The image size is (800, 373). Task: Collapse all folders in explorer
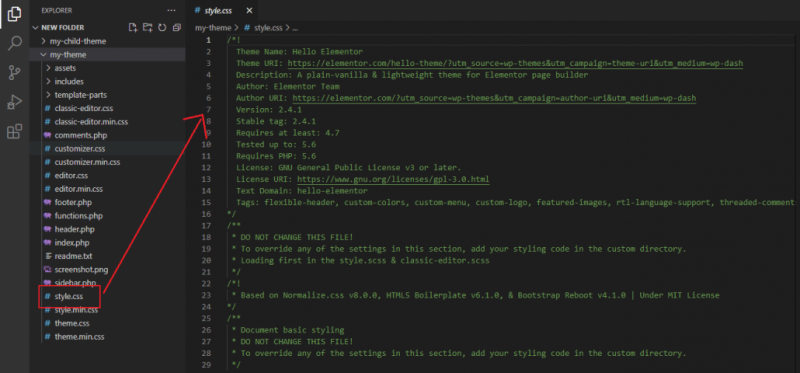coord(177,28)
